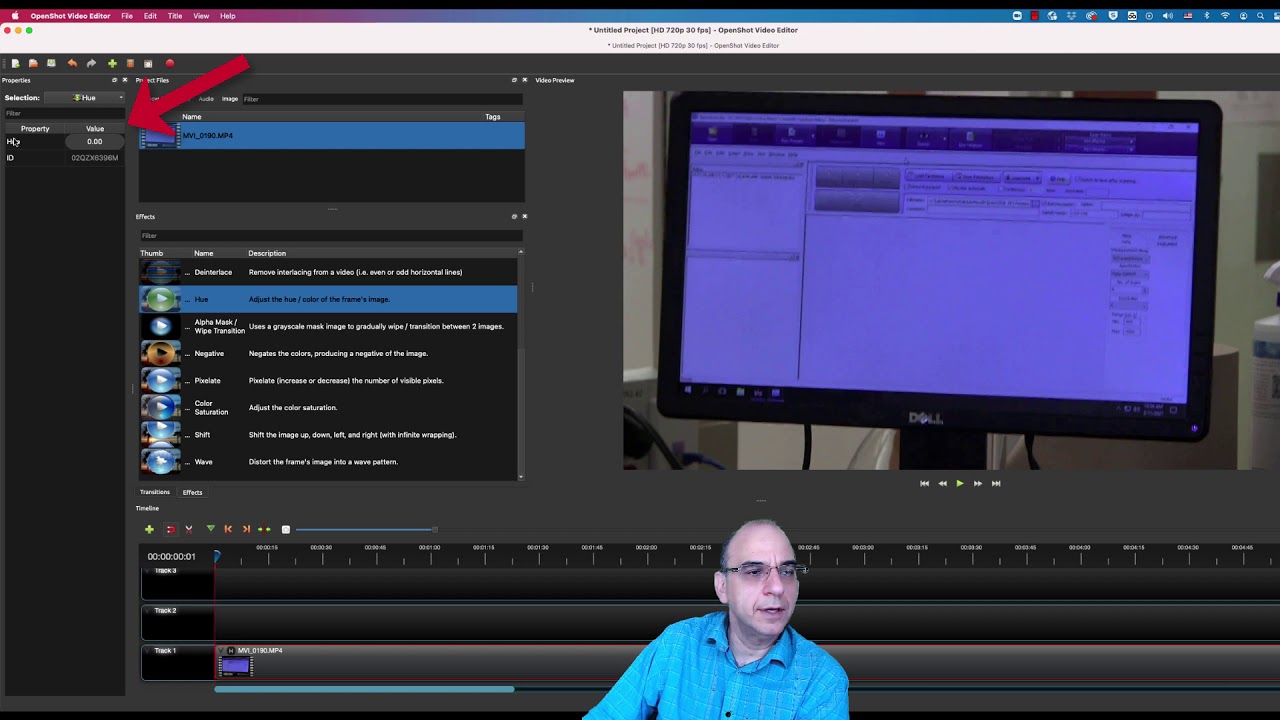This screenshot has width=1280, height=720.
Task: Click the Undo arrow icon
Action: click(x=72, y=63)
